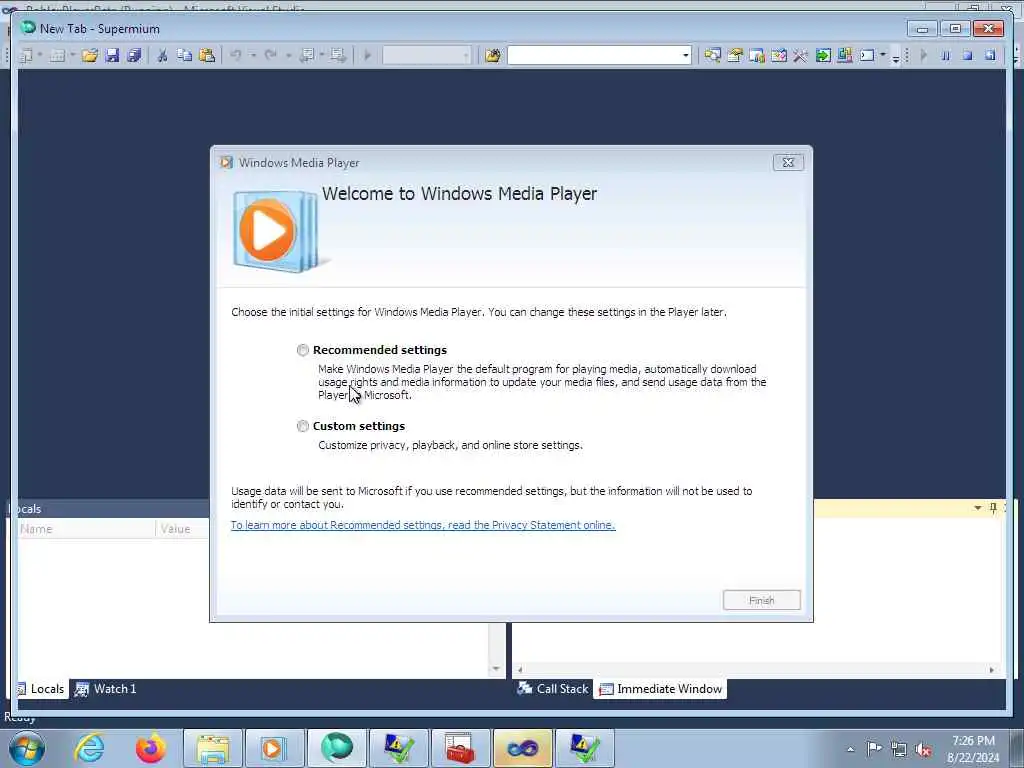Viewport: 1024px width, 768px height.
Task: Open the solution configuration dropdown
Action: (x=426, y=56)
